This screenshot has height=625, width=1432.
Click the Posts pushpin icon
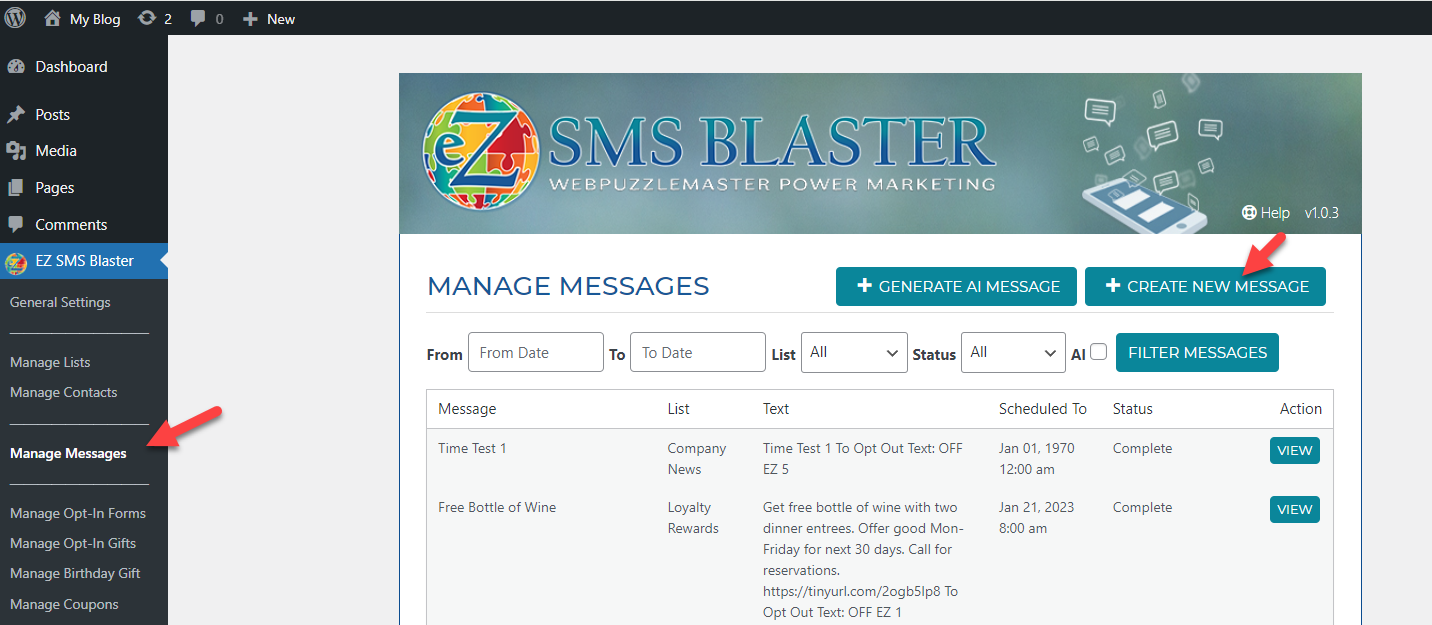coord(16,115)
